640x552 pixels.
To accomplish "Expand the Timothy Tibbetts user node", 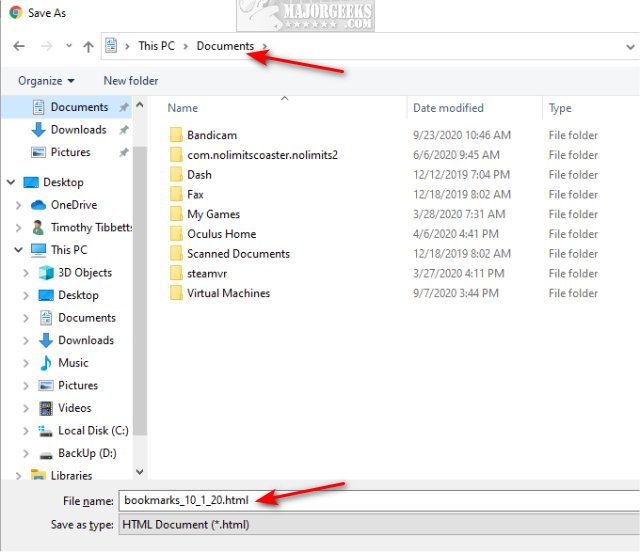I will point(18,227).
